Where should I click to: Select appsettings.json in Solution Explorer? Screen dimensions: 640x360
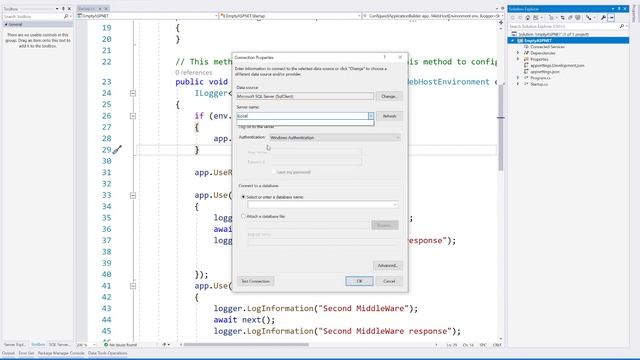(x=545, y=71)
